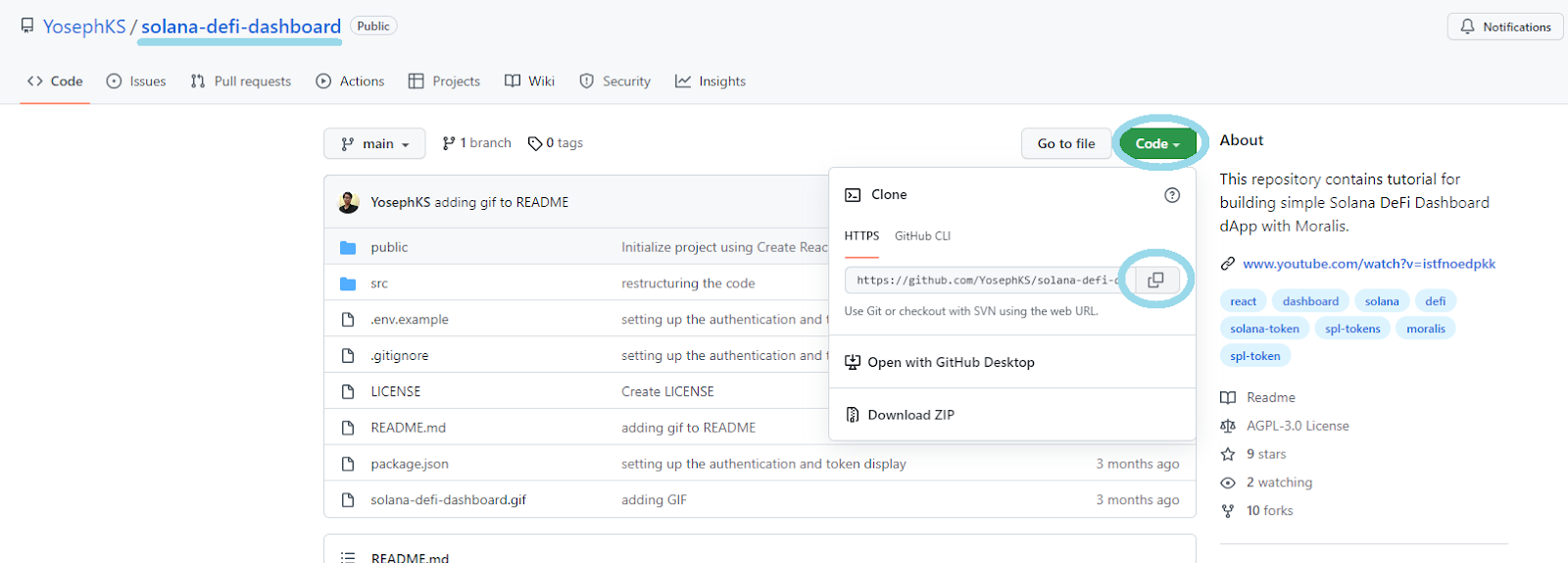Open the Actions tab
The width and height of the screenshot is (1568, 563).
350,81
